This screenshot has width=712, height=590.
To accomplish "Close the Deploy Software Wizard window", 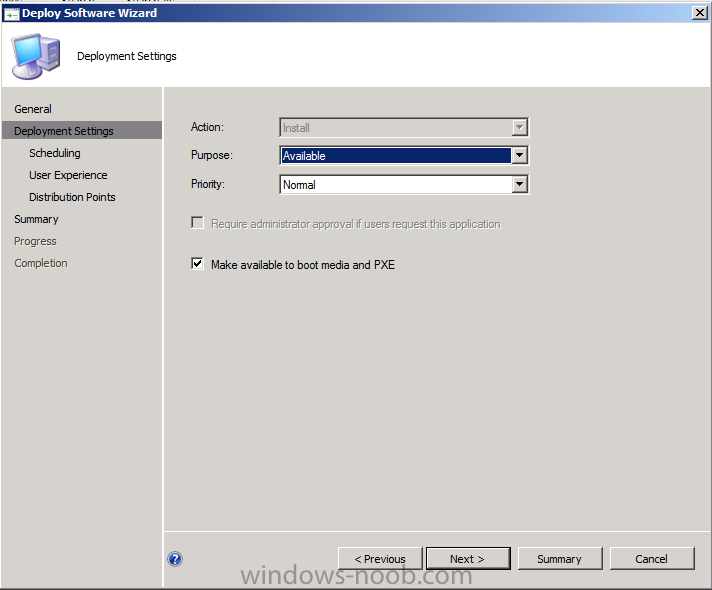I will coord(700,13).
